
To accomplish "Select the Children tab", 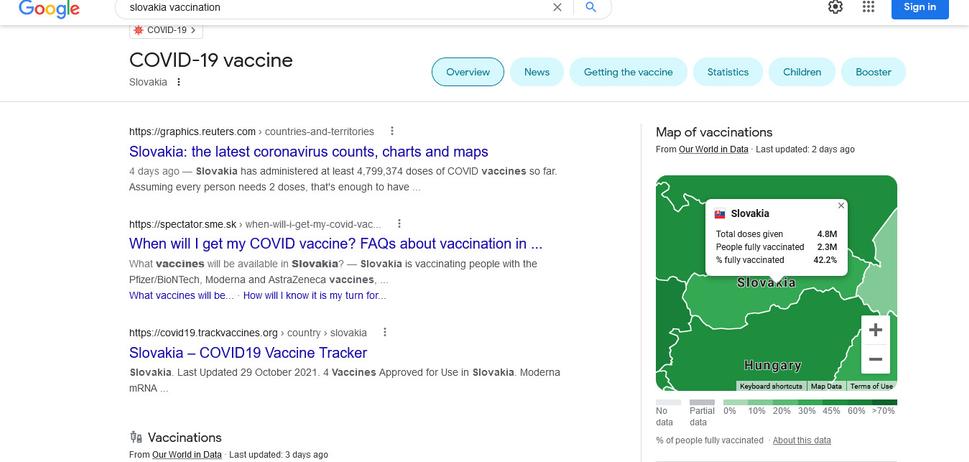I will tap(802, 72).
